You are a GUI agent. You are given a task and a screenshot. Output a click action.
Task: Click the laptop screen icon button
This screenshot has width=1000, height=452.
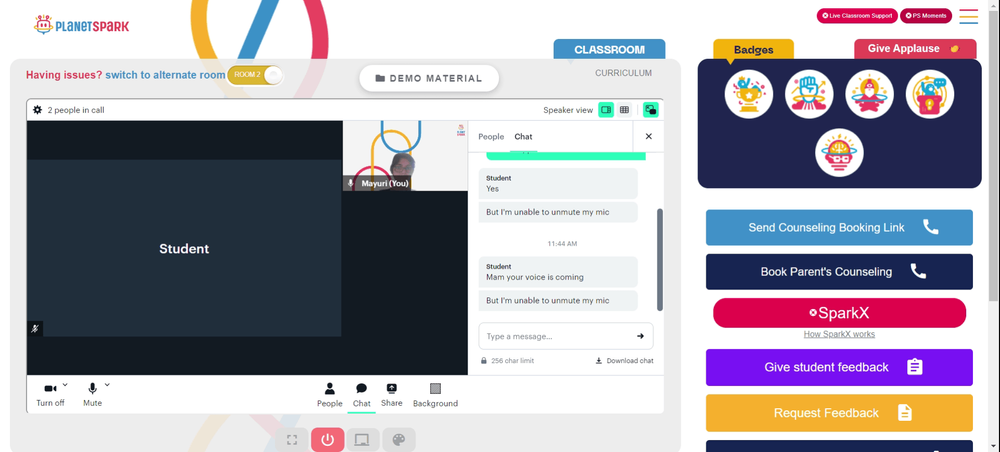tap(362, 440)
